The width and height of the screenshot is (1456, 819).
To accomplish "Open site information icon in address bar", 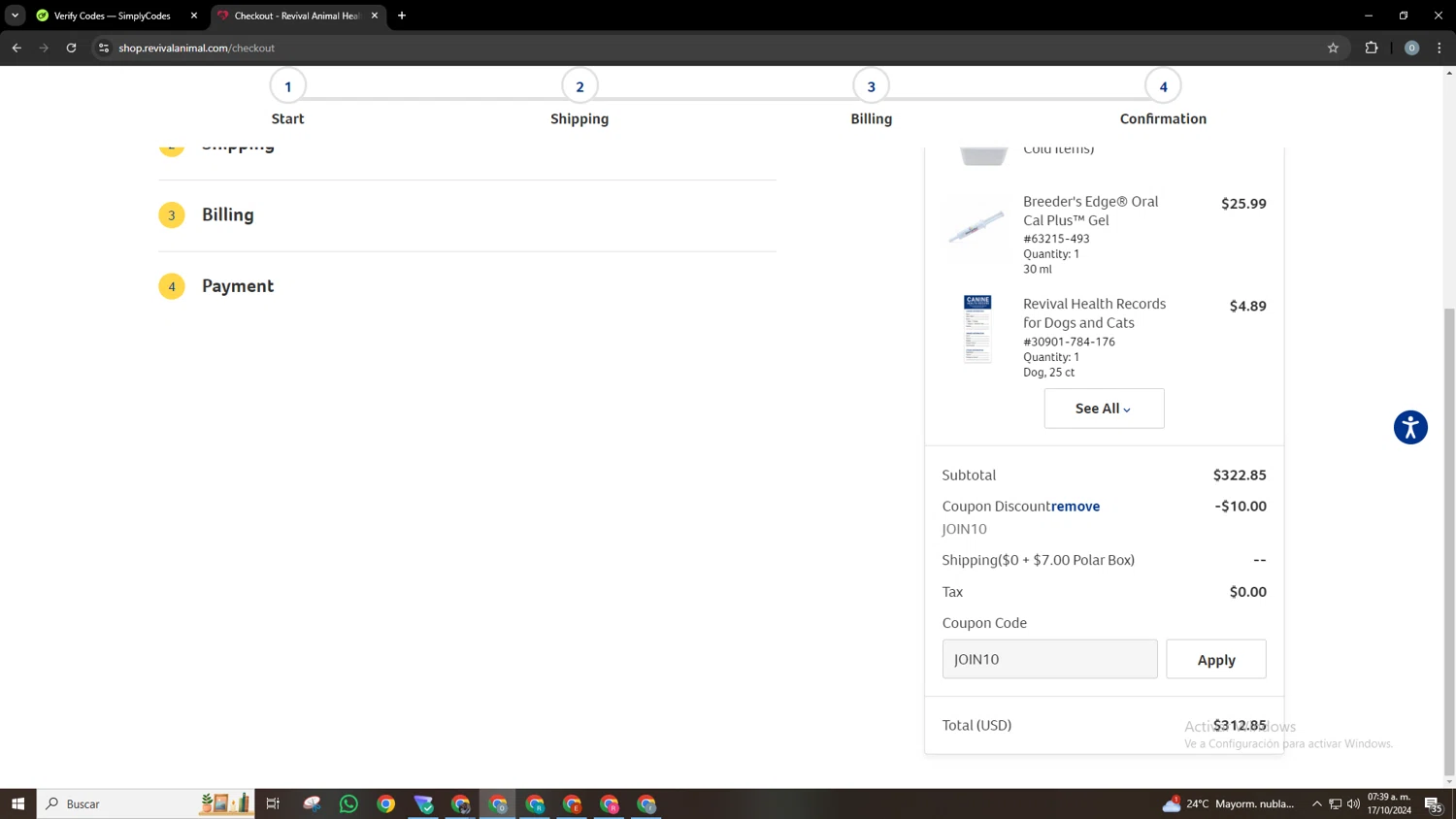I will point(104,48).
